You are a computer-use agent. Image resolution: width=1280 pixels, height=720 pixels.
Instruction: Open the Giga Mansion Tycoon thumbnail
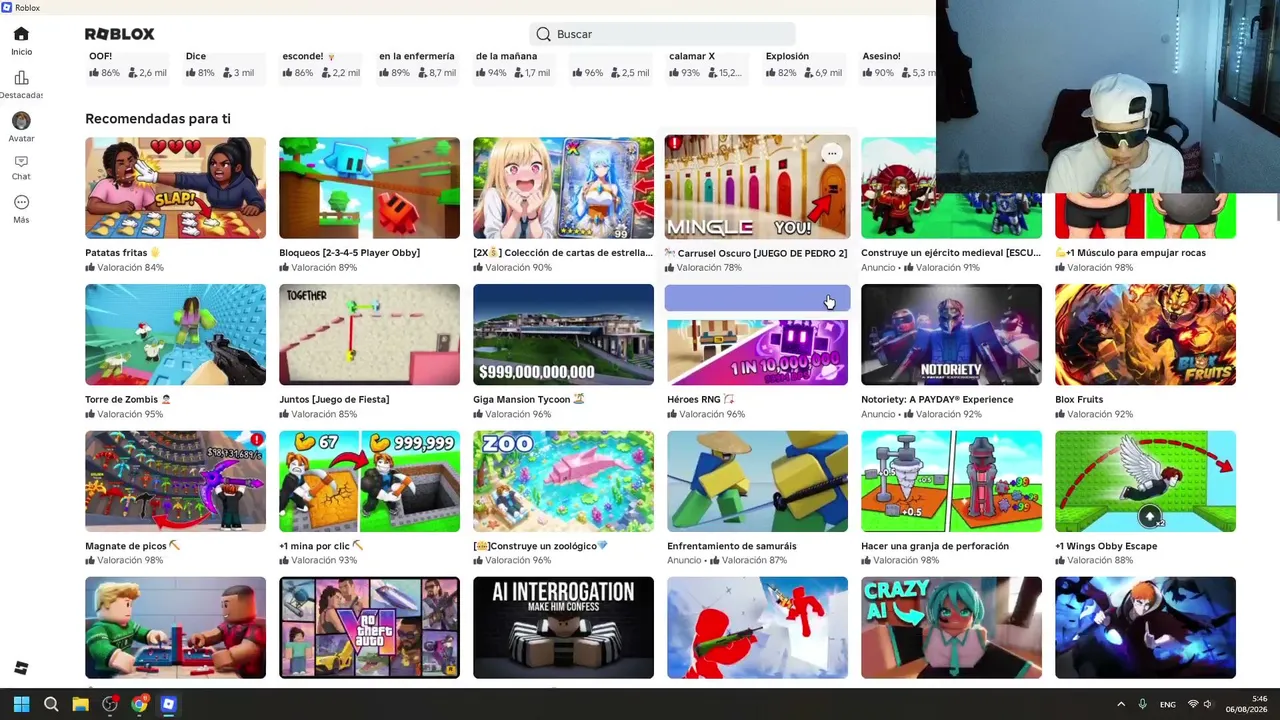(563, 335)
